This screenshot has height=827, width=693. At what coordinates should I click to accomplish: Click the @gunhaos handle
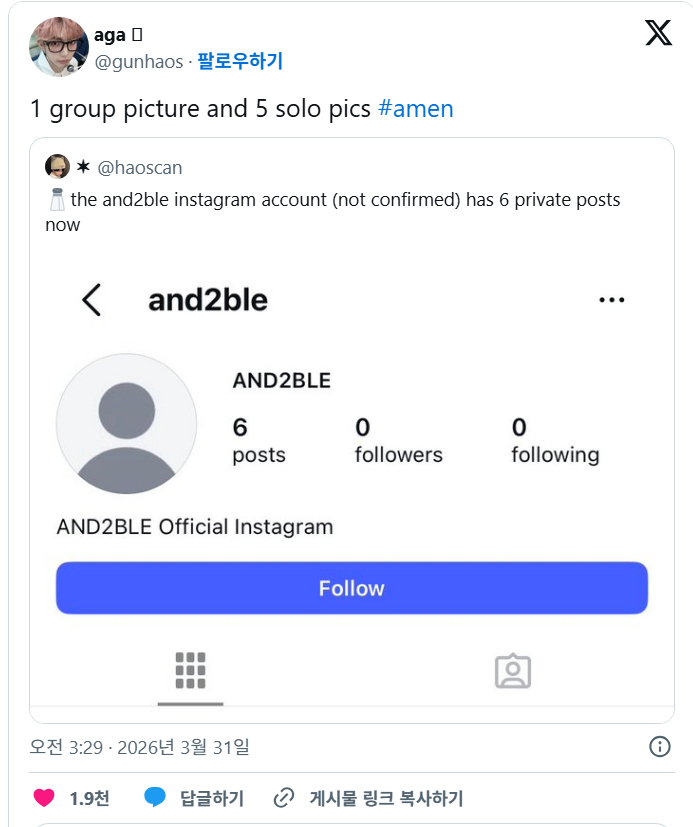pyautogui.click(x=139, y=62)
